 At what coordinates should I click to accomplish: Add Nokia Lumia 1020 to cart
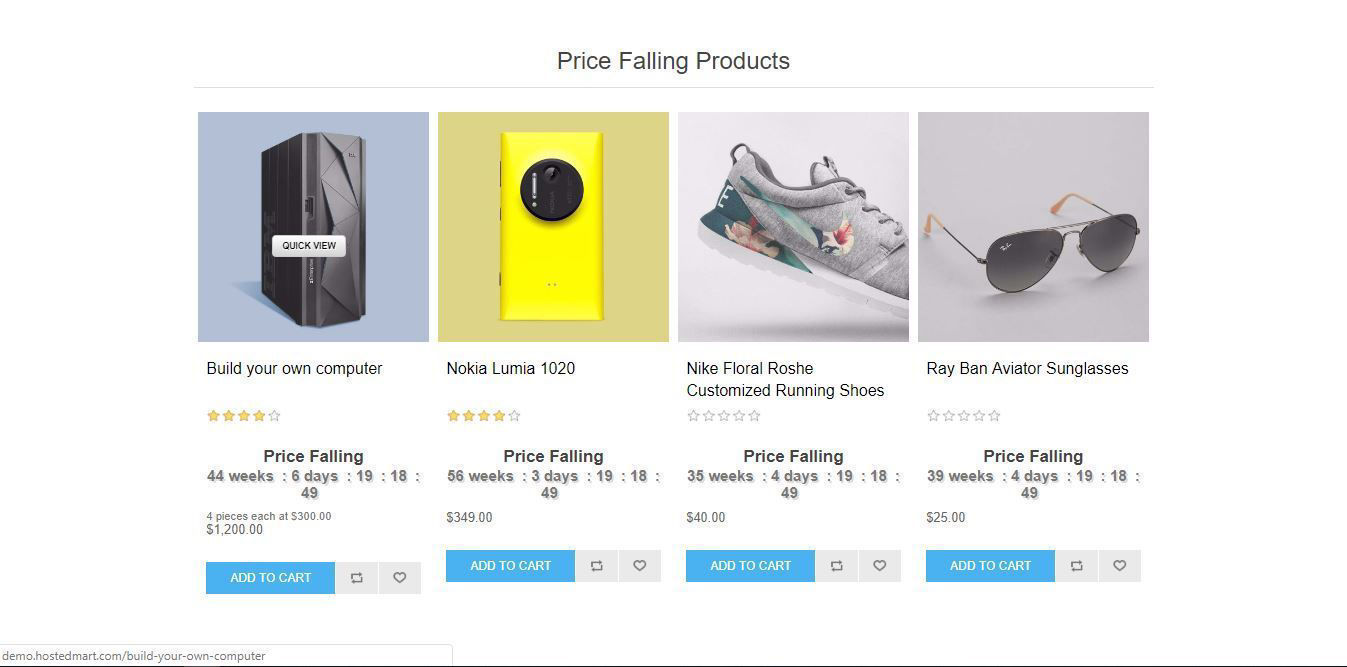510,565
